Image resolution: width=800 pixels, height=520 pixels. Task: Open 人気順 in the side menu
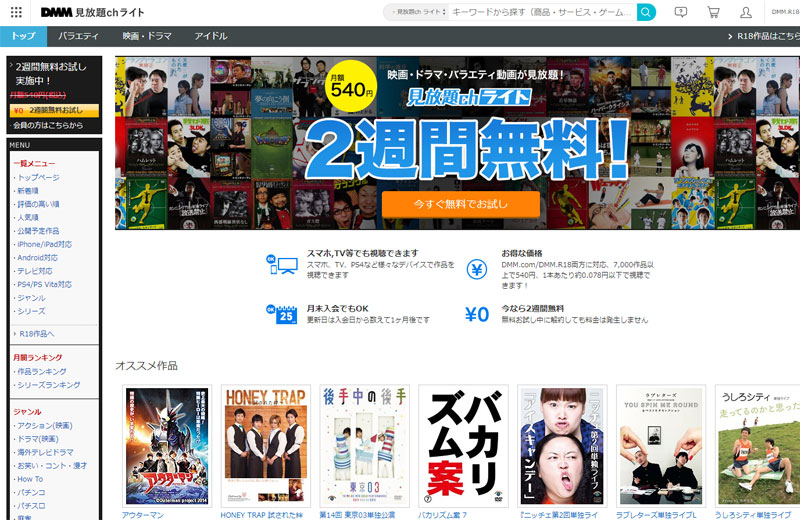(x=28, y=217)
